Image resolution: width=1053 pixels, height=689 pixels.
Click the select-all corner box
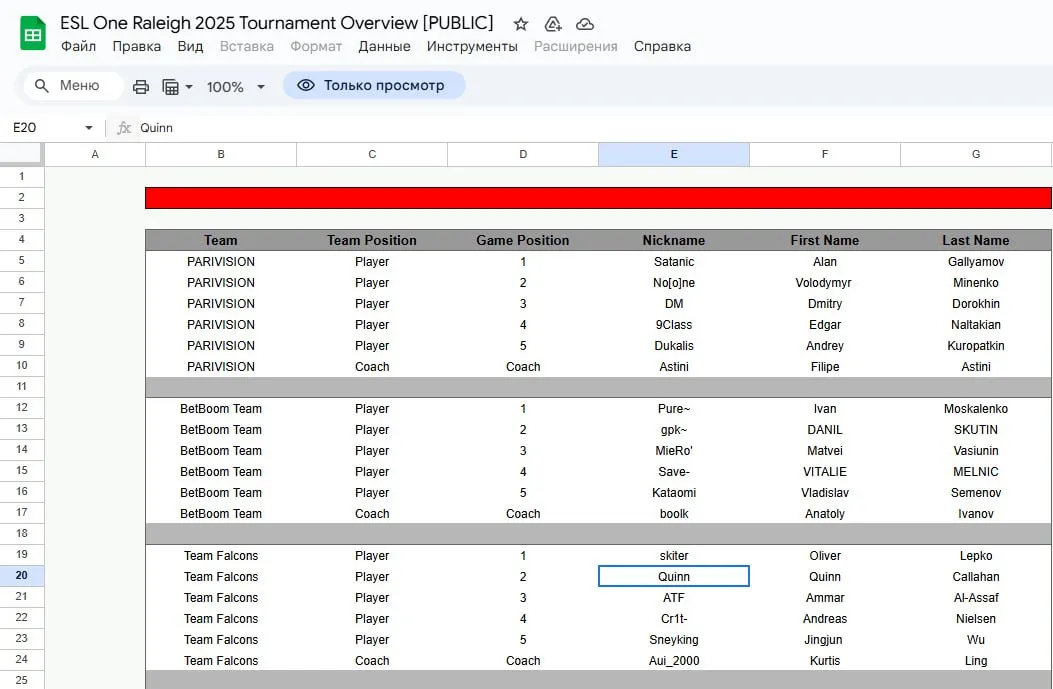pyautogui.click(x=21, y=154)
